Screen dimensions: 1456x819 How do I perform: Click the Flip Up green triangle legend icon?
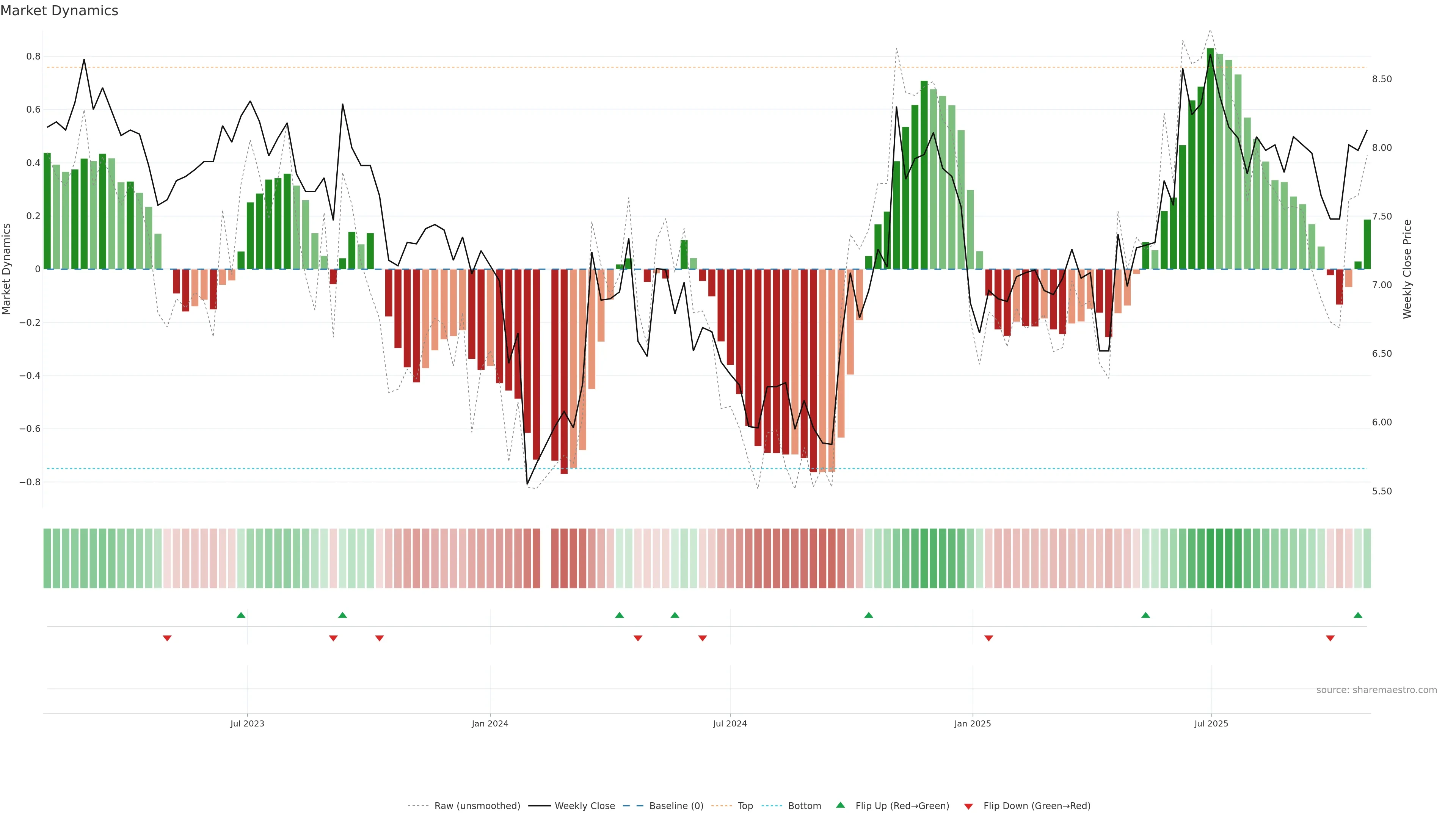pos(841,805)
